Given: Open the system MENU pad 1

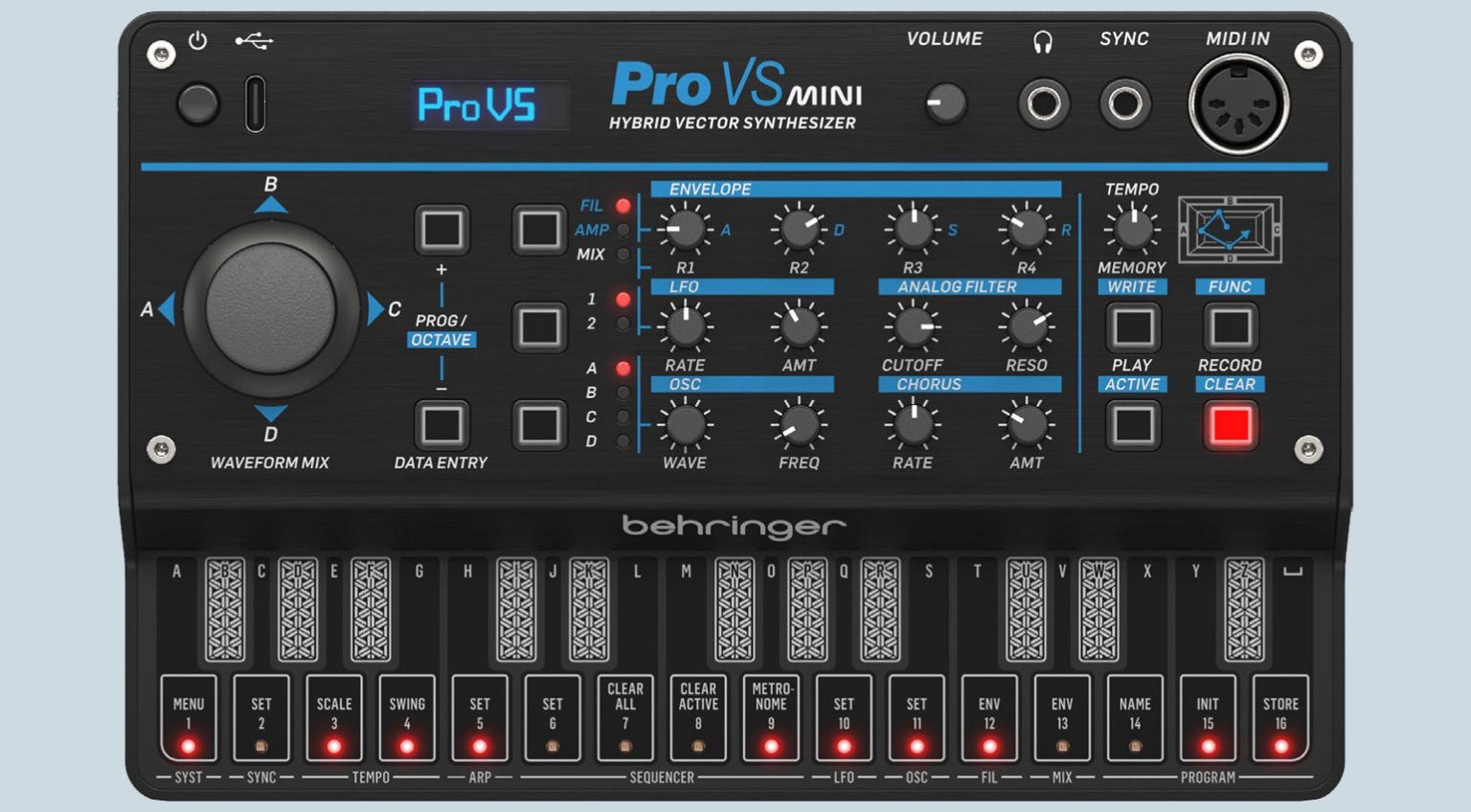Looking at the screenshot, I should point(191,716).
